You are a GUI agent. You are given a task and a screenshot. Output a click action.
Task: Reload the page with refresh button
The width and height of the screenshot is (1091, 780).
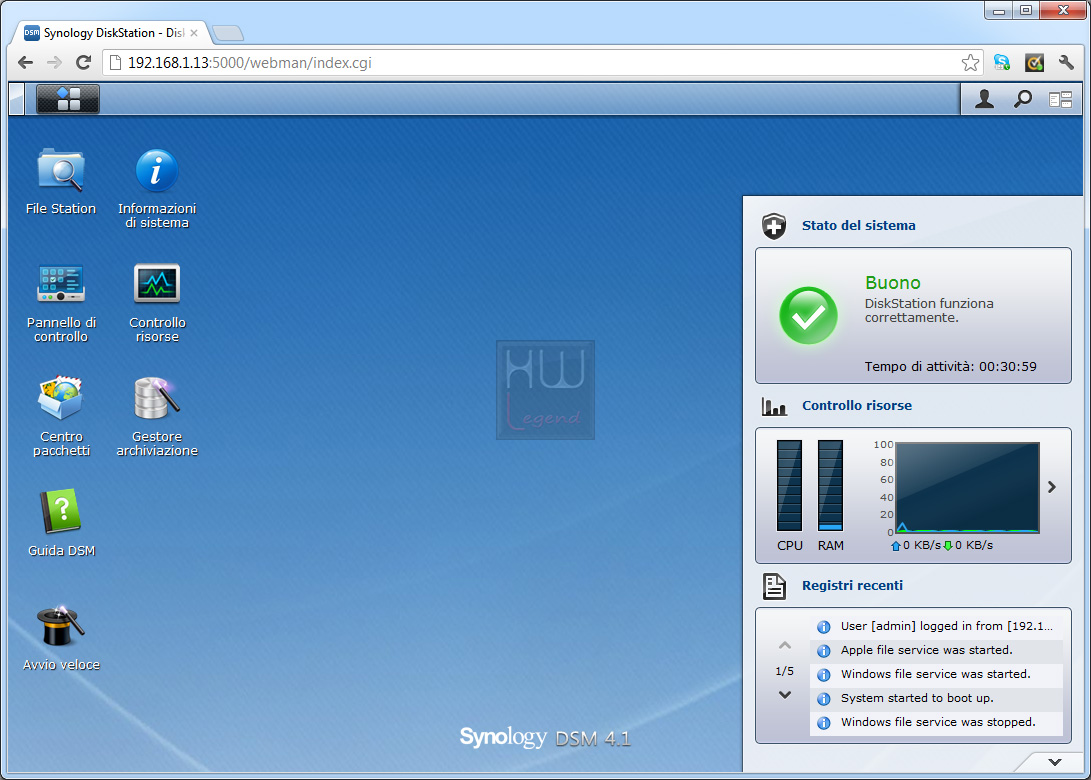pos(83,63)
